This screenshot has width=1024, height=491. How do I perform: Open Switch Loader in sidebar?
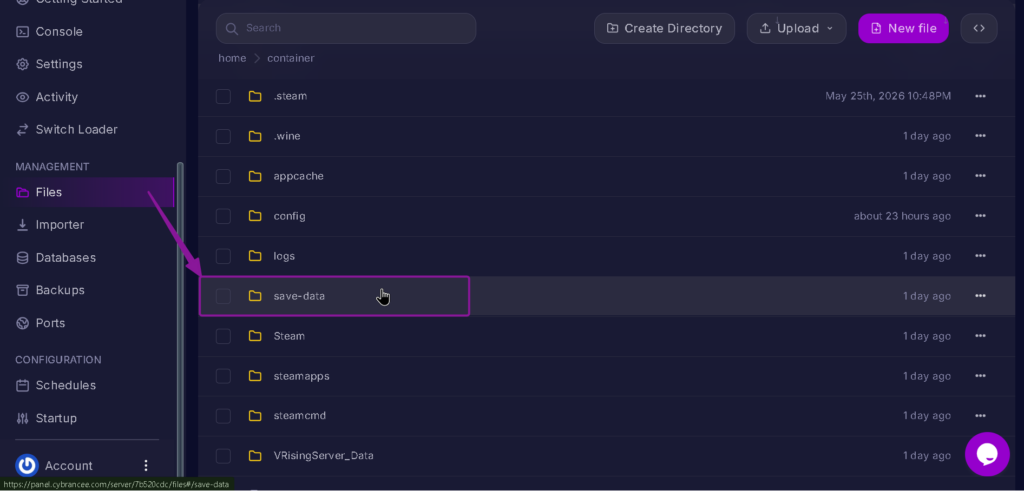pos(67,129)
